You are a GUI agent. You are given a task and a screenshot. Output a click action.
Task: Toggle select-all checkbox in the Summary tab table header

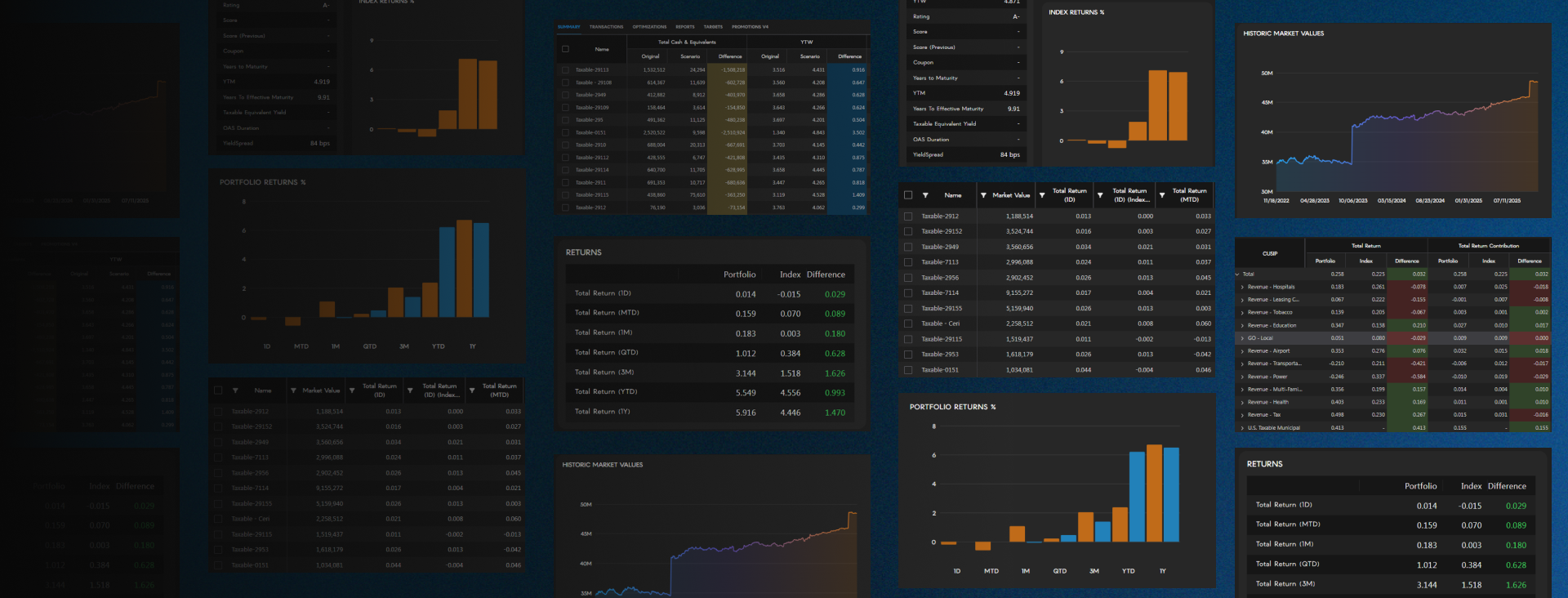pos(565,49)
